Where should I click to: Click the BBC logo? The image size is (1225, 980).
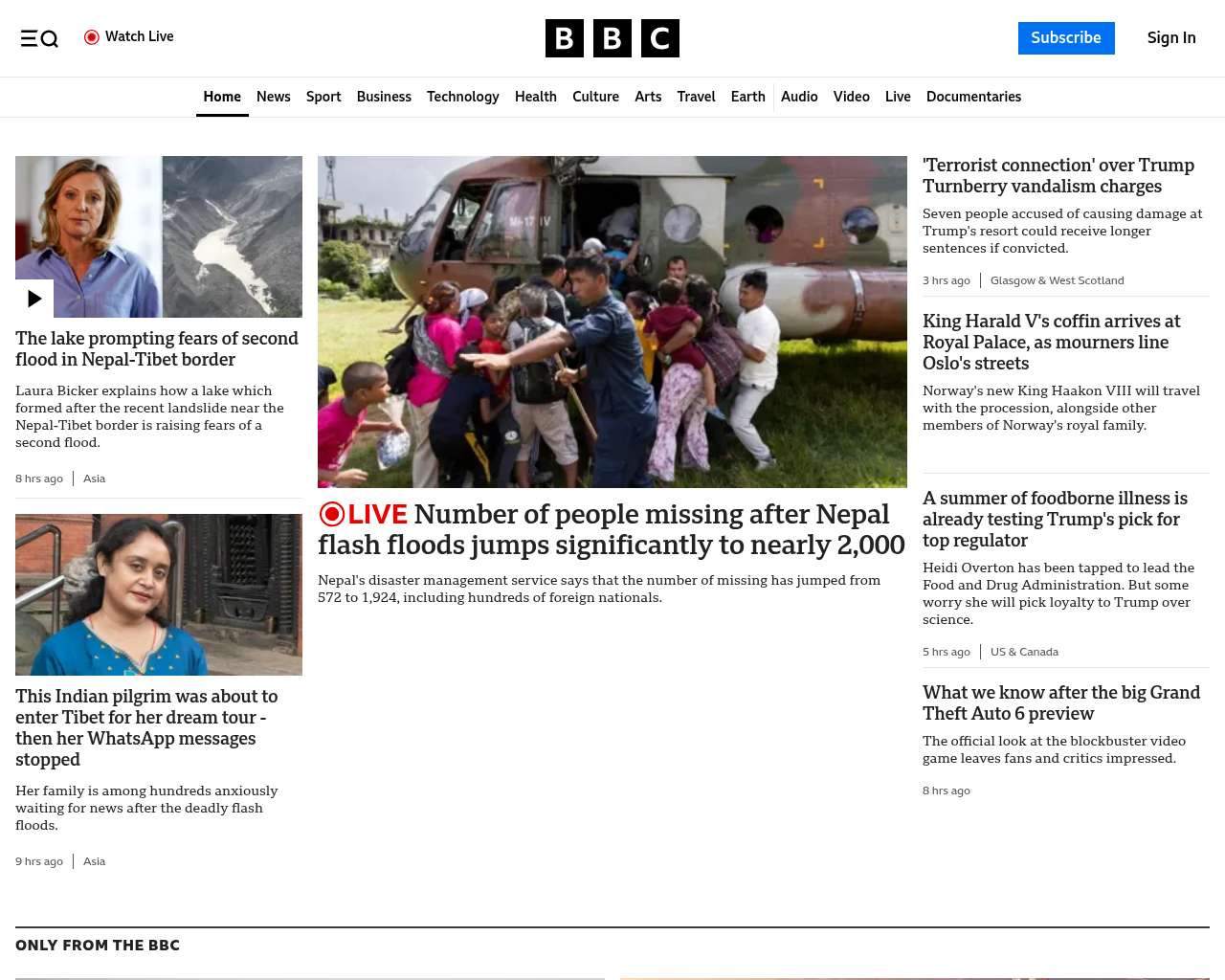[612, 38]
